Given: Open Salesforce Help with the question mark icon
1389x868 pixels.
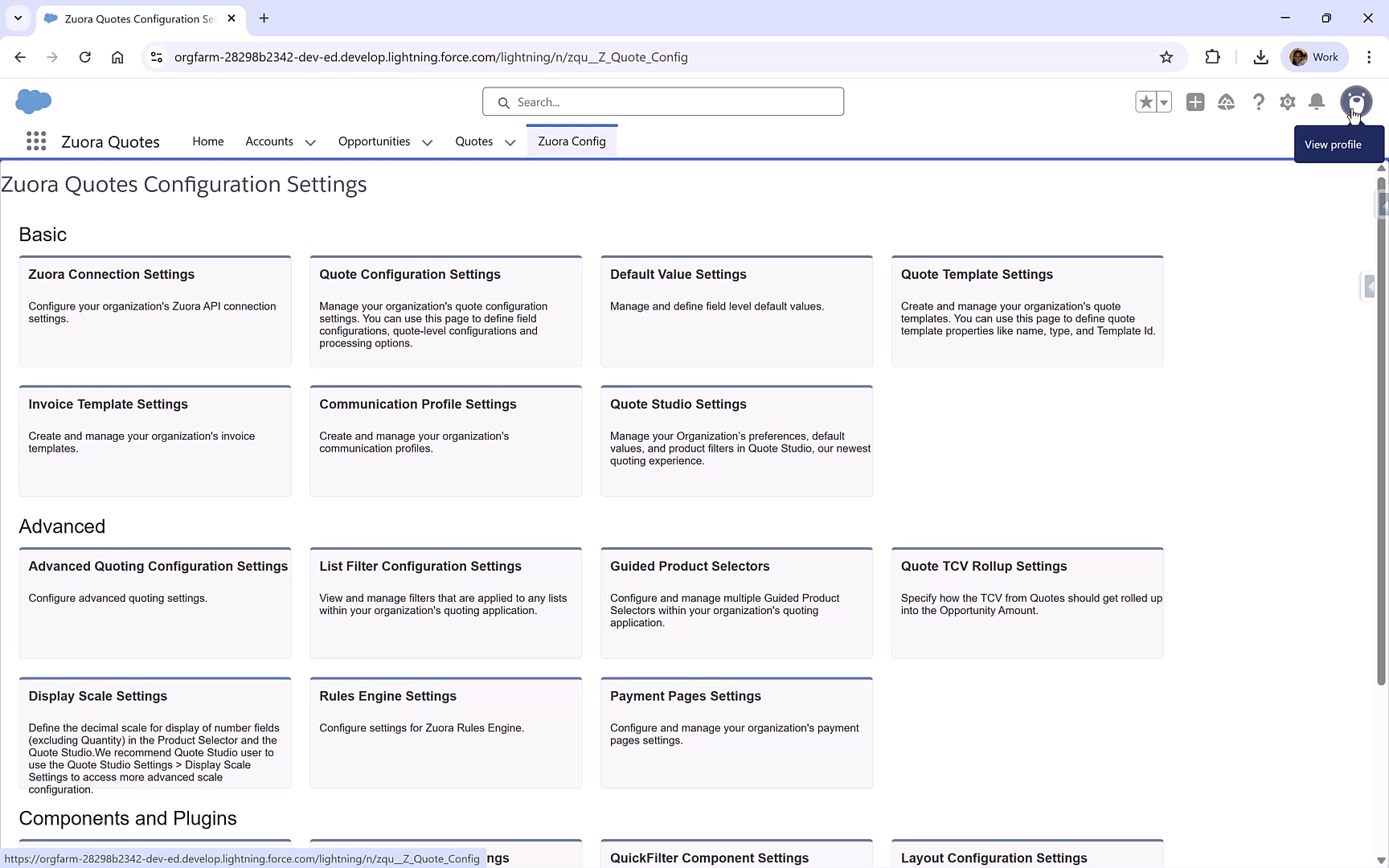Looking at the screenshot, I should point(1259,102).
